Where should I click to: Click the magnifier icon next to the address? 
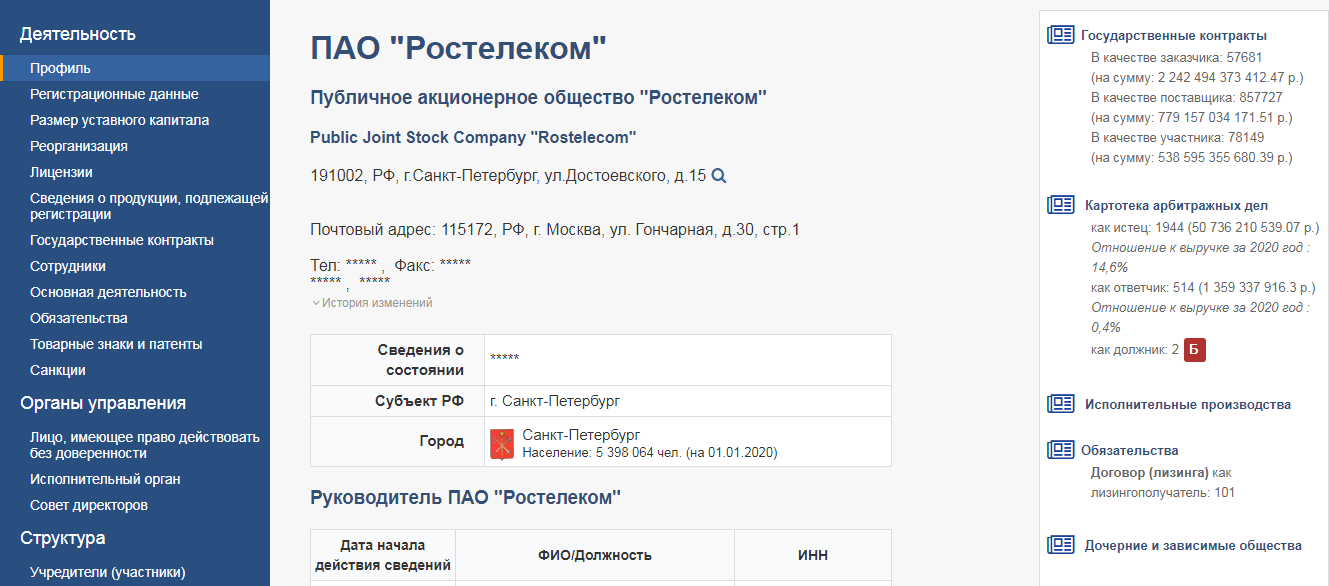pyautogui.click(x=718, y=176)
